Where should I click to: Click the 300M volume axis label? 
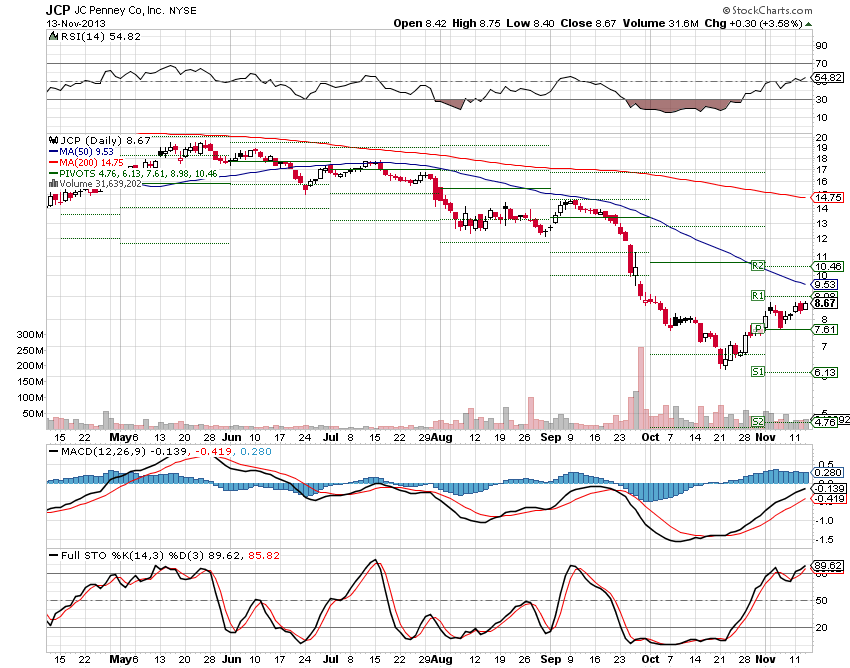coord(30,335)
